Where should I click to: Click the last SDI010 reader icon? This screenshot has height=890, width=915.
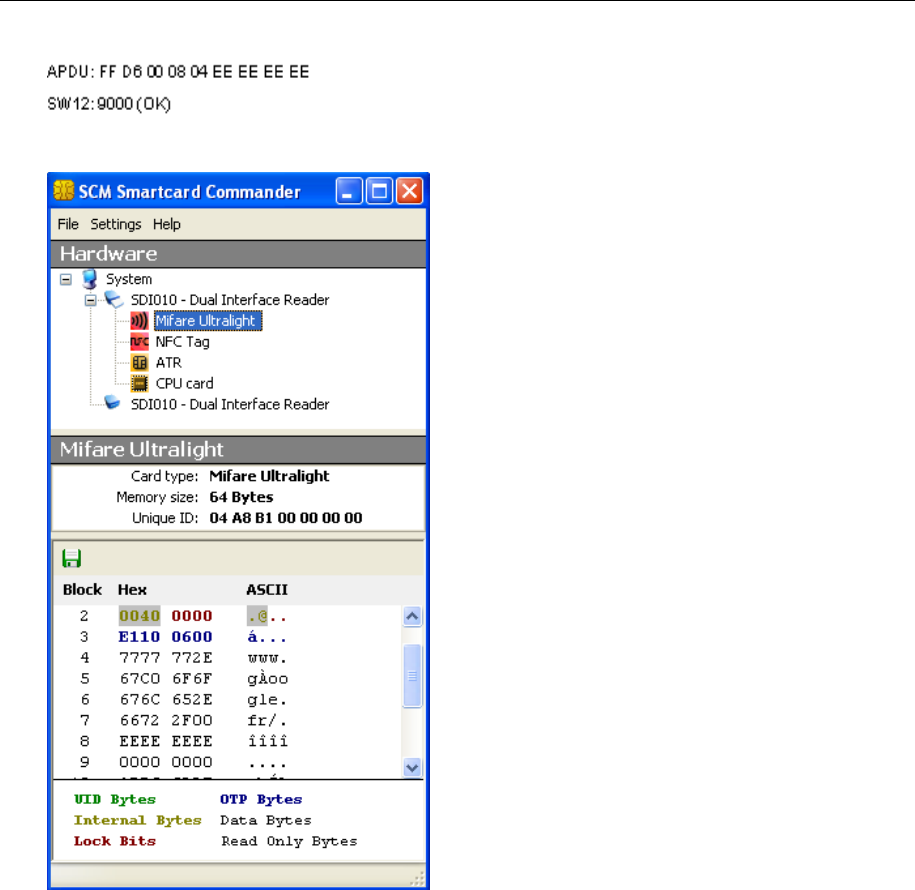pyautogui.click(x=112, y=403)
